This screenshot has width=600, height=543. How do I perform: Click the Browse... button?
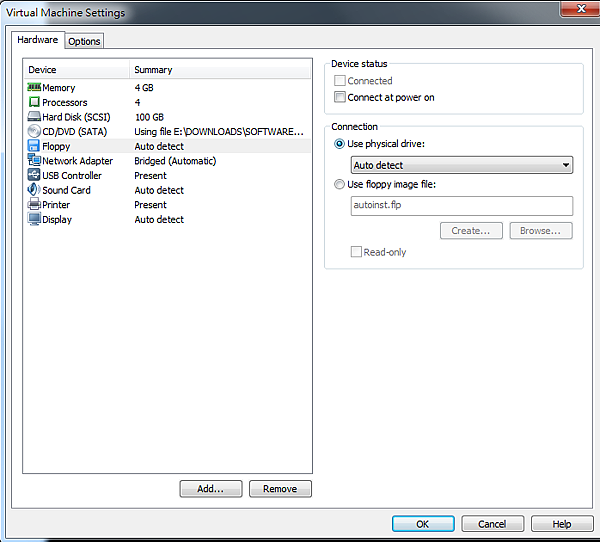(541, 231)
